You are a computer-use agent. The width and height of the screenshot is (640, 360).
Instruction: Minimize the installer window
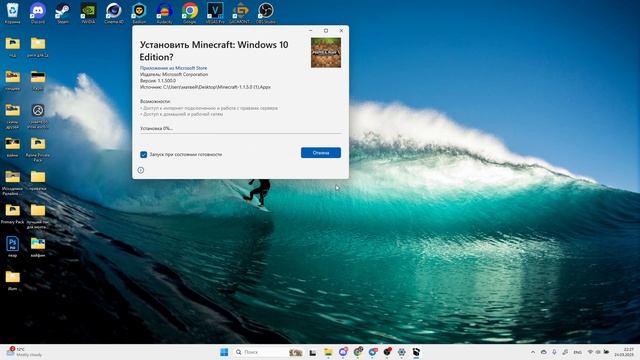[311, 31]
